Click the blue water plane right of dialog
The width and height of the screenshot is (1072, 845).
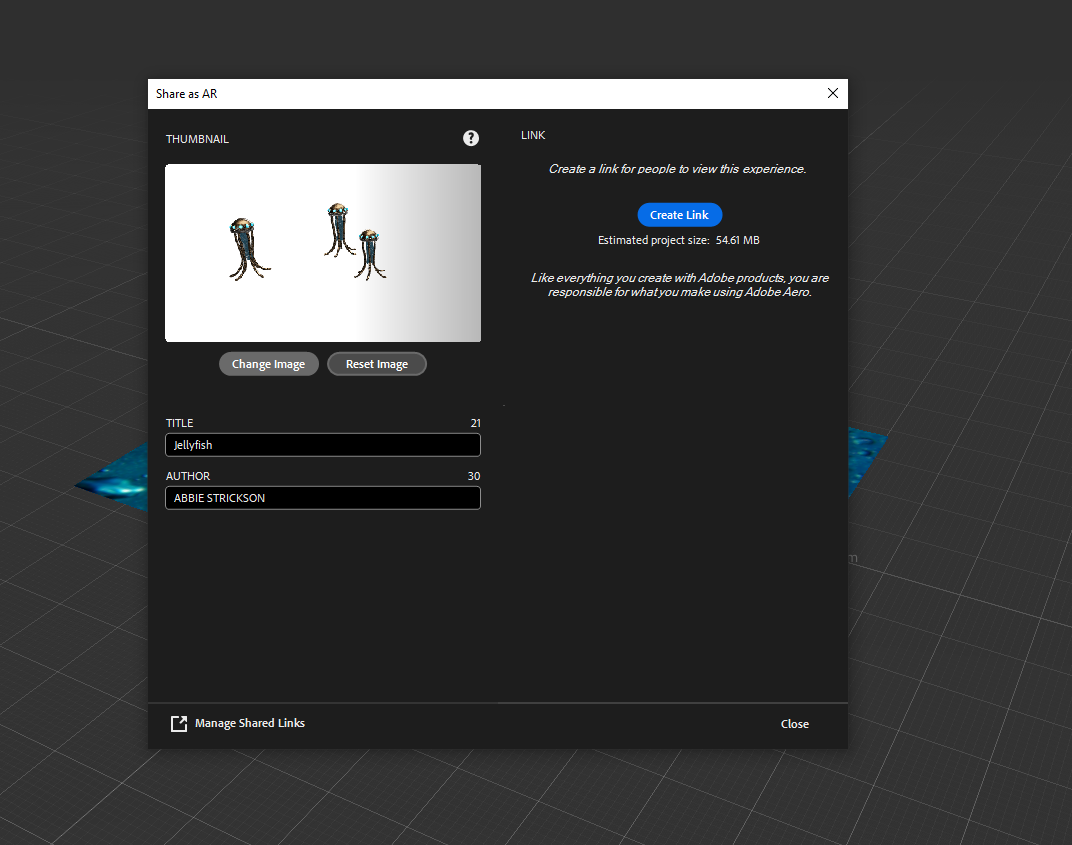(865, 461)
